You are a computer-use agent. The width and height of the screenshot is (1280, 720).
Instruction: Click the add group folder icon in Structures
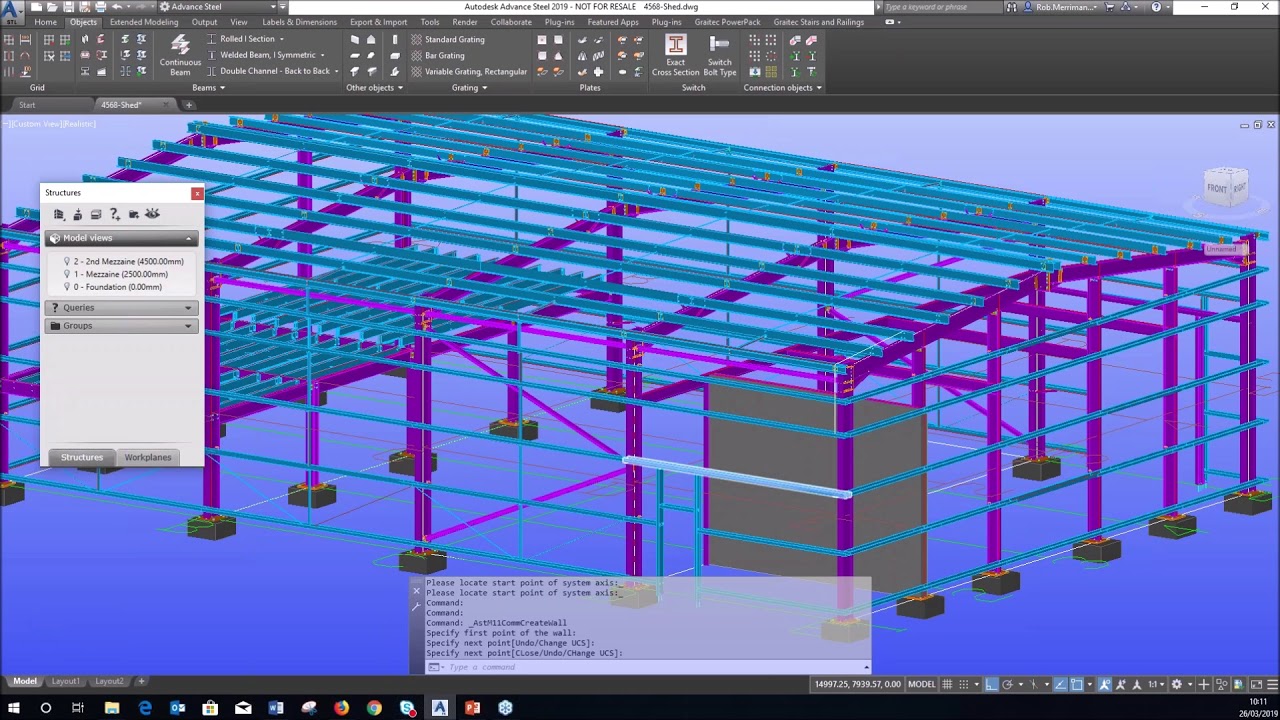tap(133, 214)
